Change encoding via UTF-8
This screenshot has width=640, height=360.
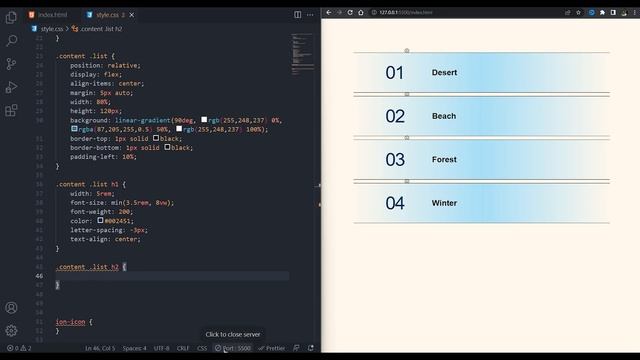pos(162,348)
